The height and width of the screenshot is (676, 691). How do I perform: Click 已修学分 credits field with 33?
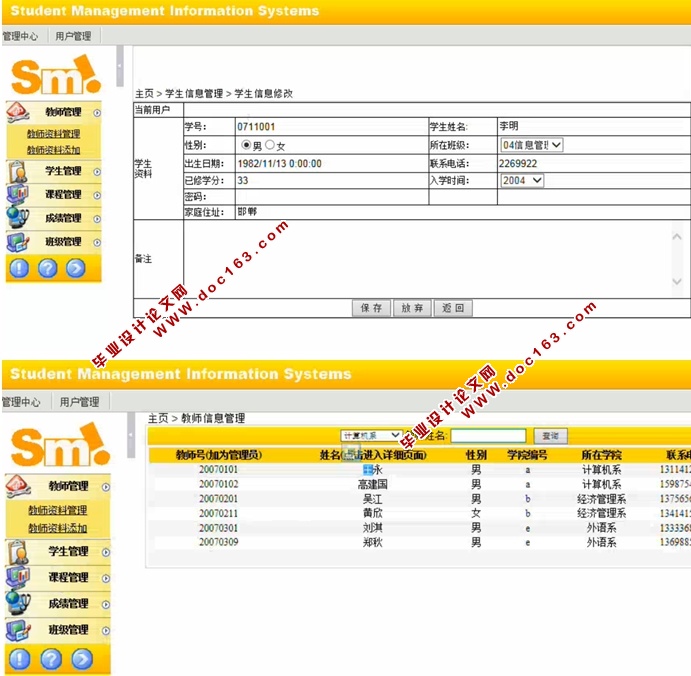(x=331, y=180)
